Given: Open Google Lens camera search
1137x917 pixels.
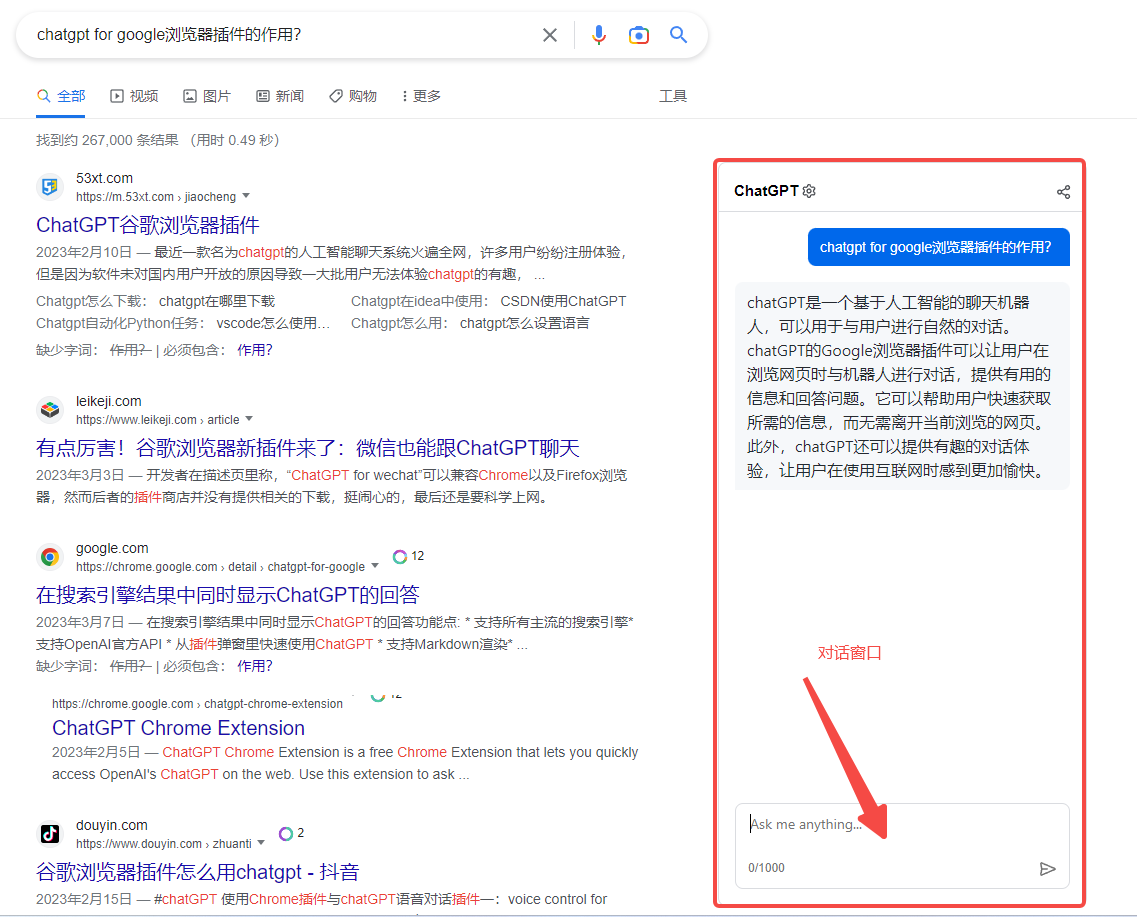Looking at the screenshot, I should tap(639, 34).
